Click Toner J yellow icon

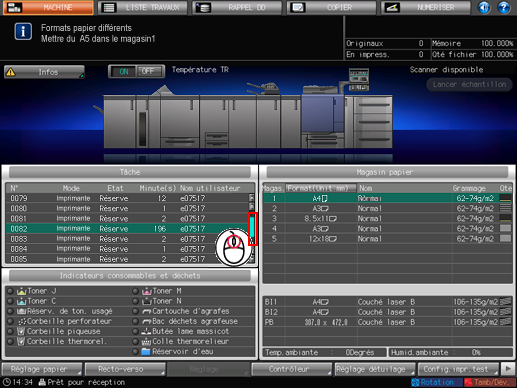[21, 291]
